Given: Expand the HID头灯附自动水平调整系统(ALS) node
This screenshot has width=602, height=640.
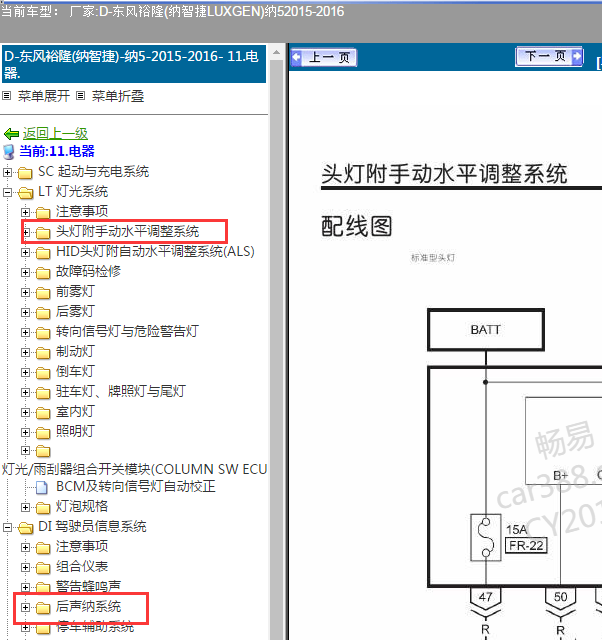Looking at the screenshot, I should [x=26, y=253].
